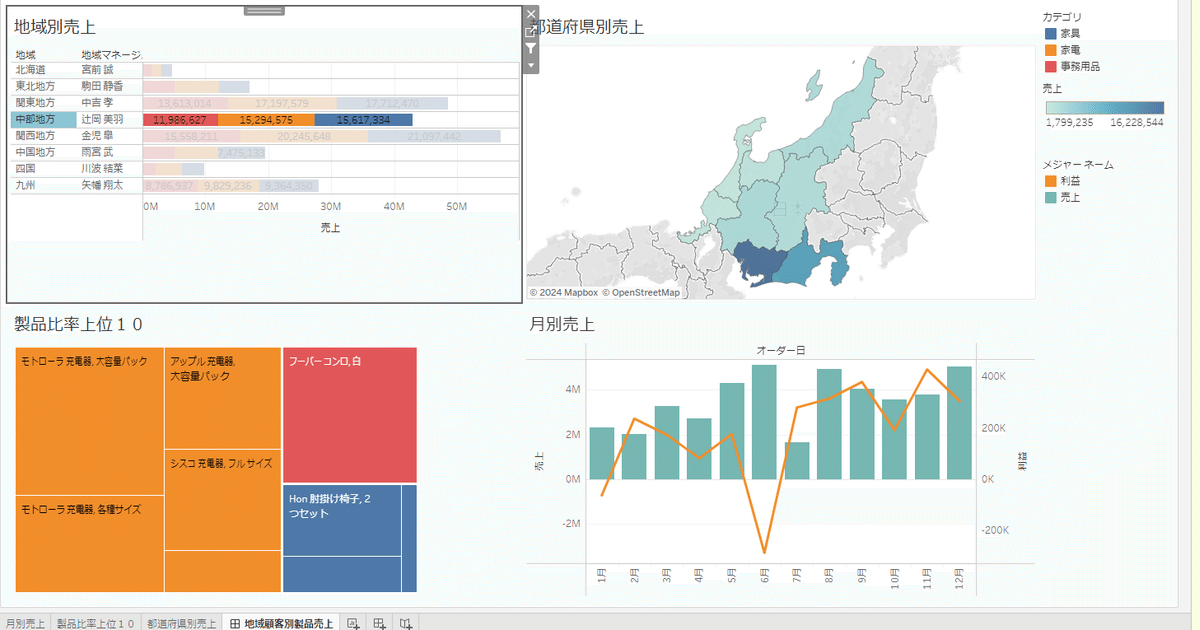The width and height of the screenshot is (1200, 630).
Task: Select 家具 blue legend swatch
Action: pyautogui.click(x=1050, y=33)
